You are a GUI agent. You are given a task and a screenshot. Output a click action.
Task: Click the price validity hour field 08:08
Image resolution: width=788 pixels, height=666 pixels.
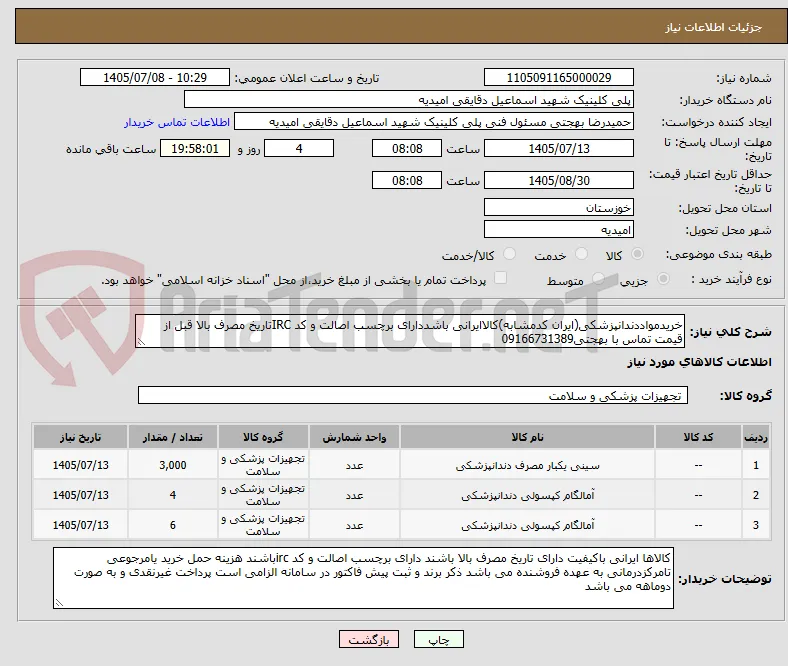pos(407,180)
